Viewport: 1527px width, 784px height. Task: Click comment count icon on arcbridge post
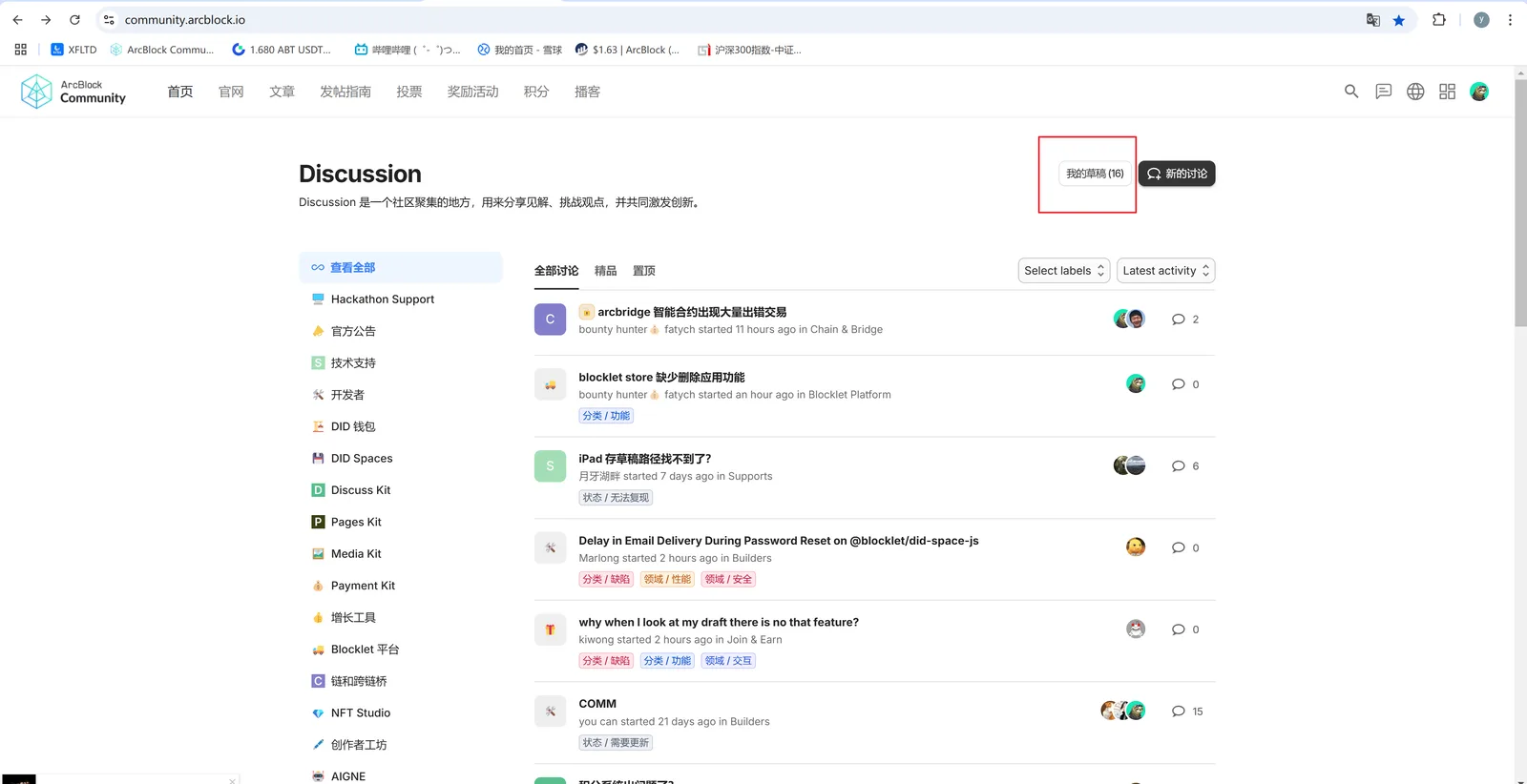point(1179,320)
